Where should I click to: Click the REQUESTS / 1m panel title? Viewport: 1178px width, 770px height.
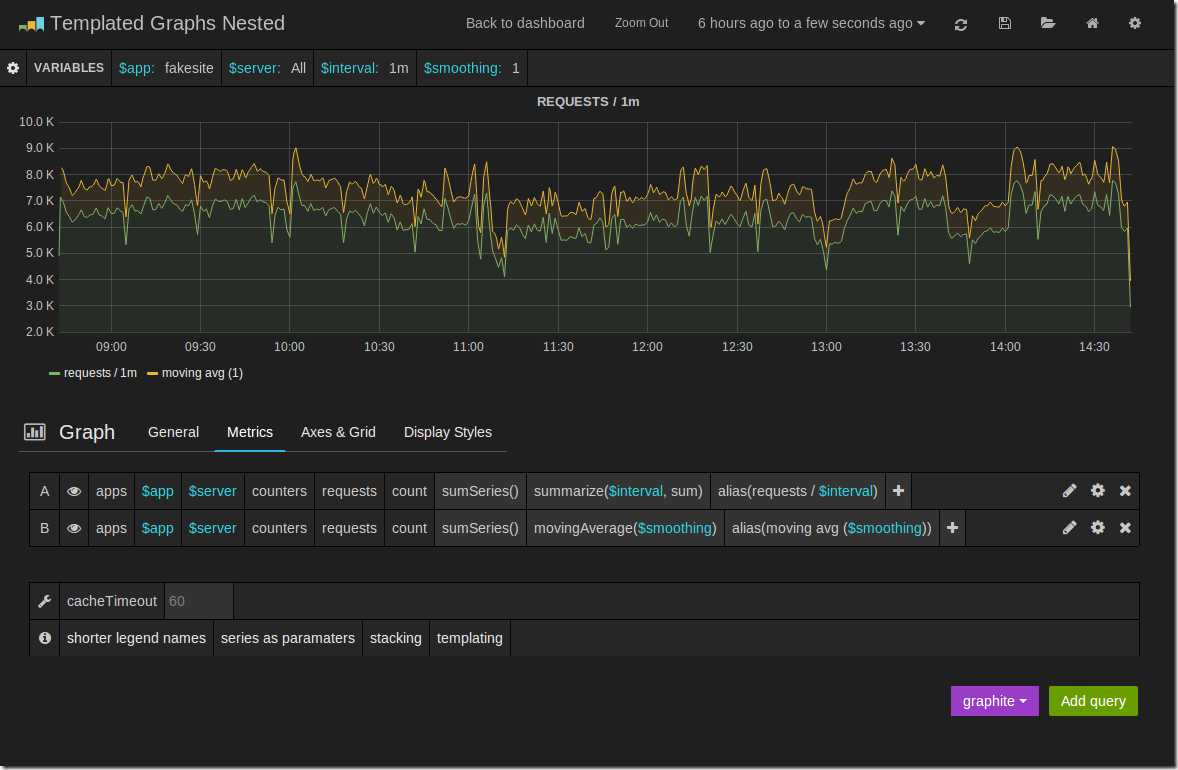tap(587, 101)
